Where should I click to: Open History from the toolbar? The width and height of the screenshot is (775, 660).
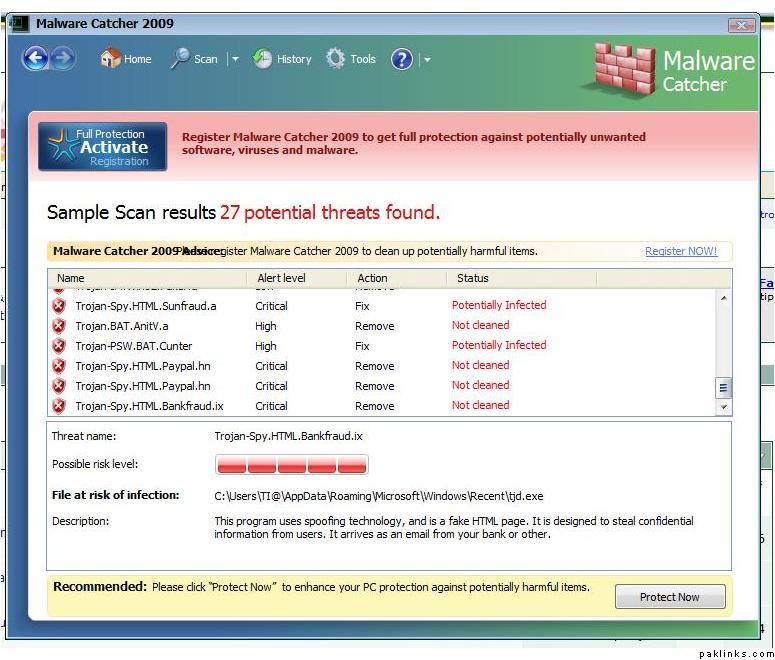click(x=263, y=59)
